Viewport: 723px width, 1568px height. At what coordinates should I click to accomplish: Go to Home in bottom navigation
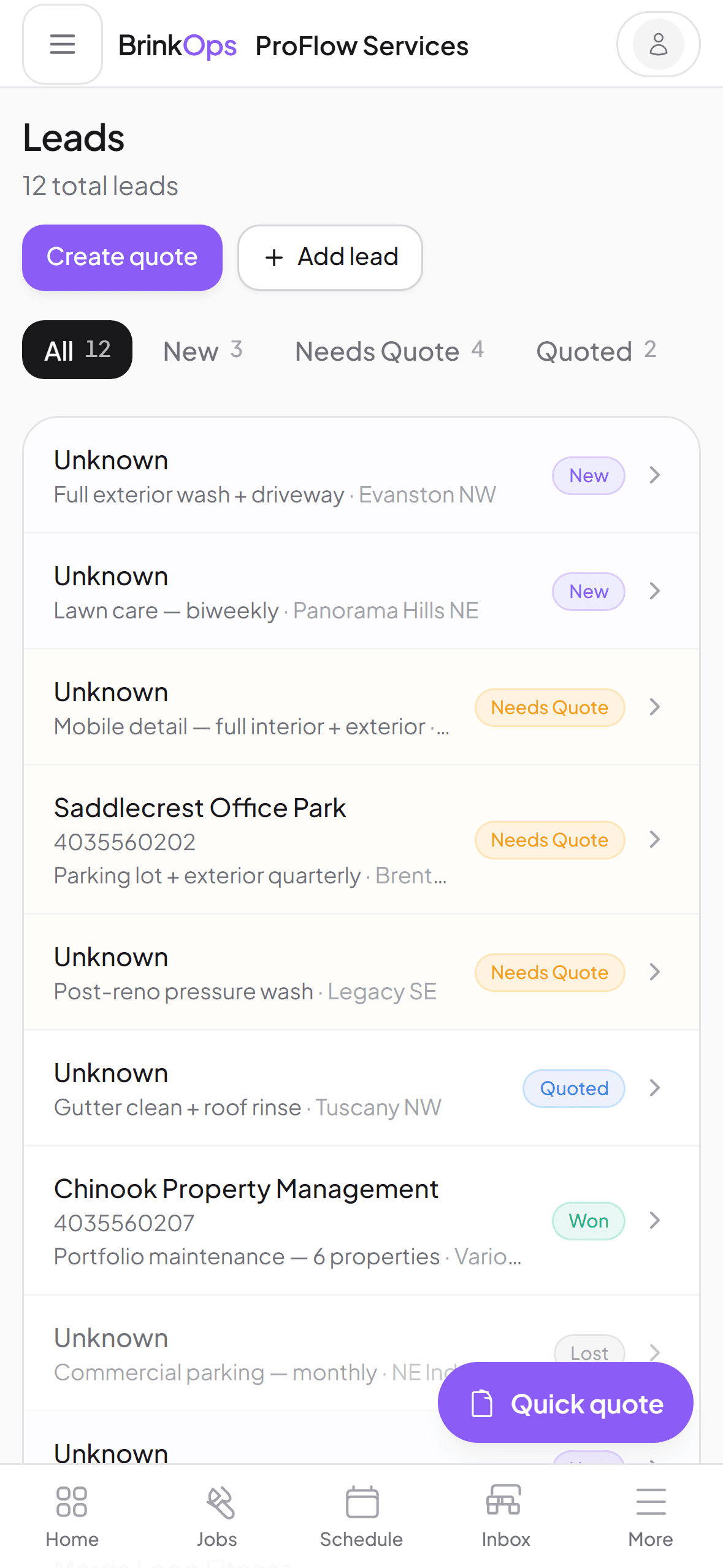[x=72, y=1516]
